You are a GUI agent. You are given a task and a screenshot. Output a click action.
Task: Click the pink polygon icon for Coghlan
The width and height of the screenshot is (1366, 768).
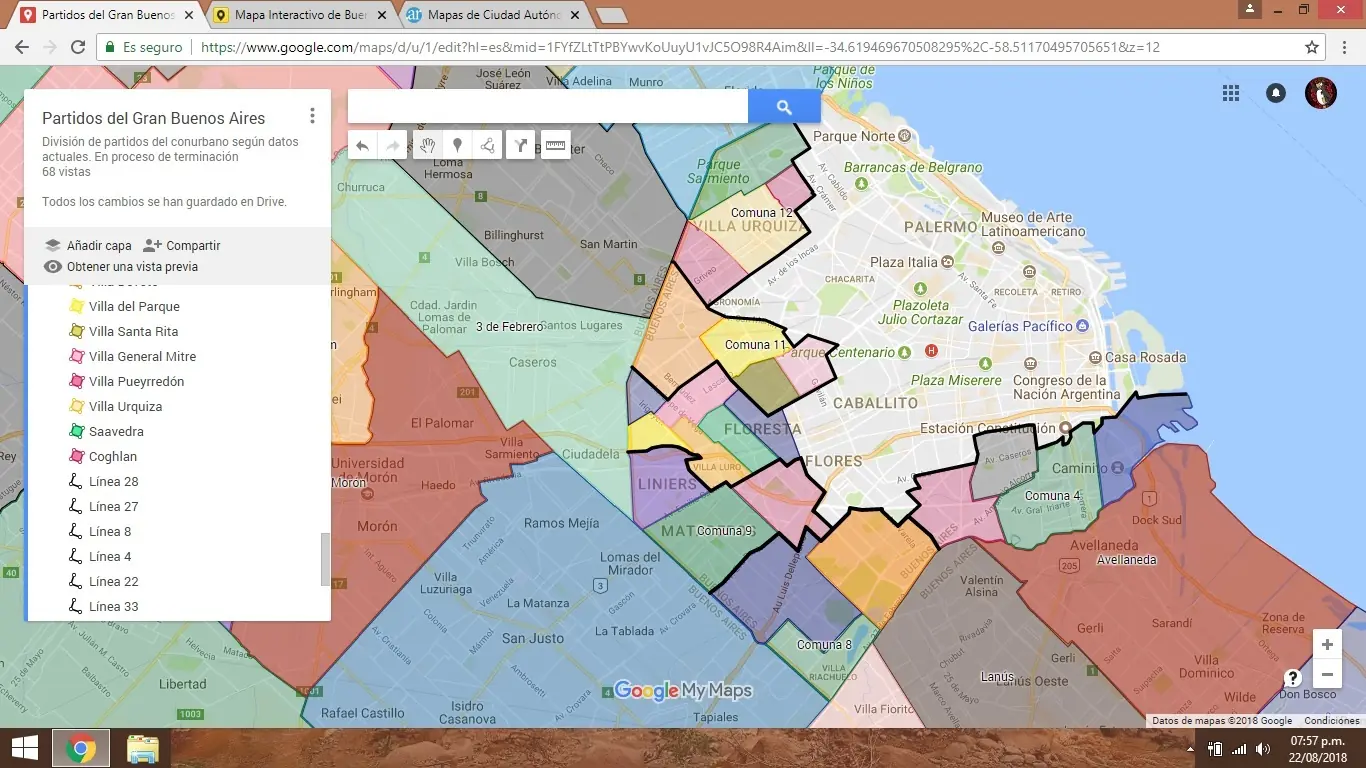tap(76, 456)
